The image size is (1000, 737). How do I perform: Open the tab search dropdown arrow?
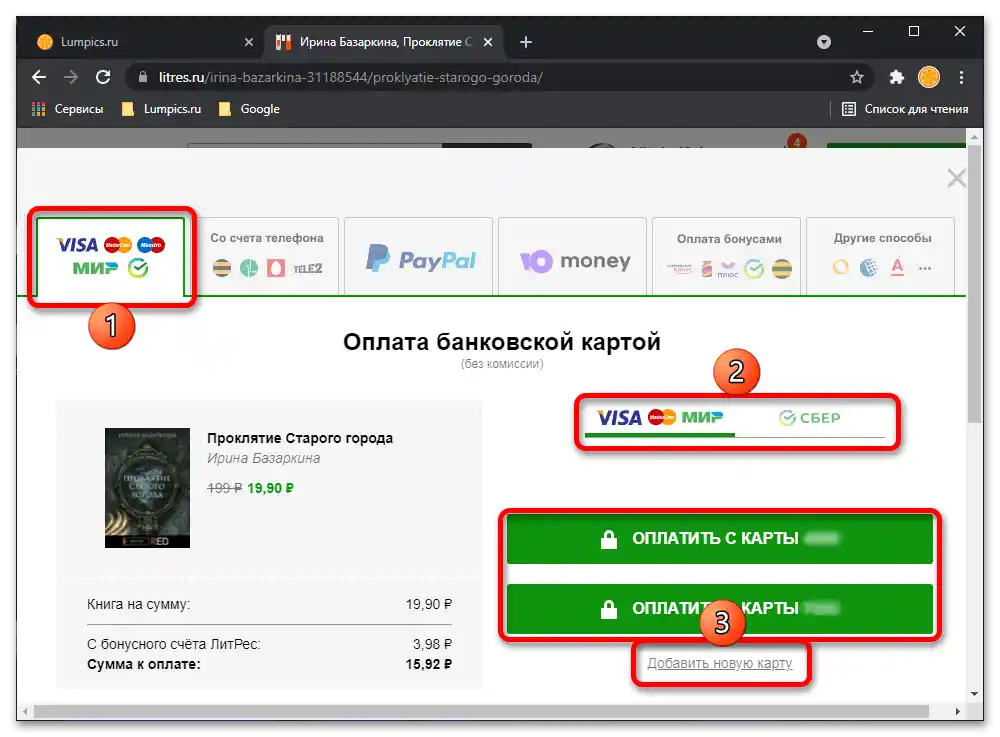point(824,42)
